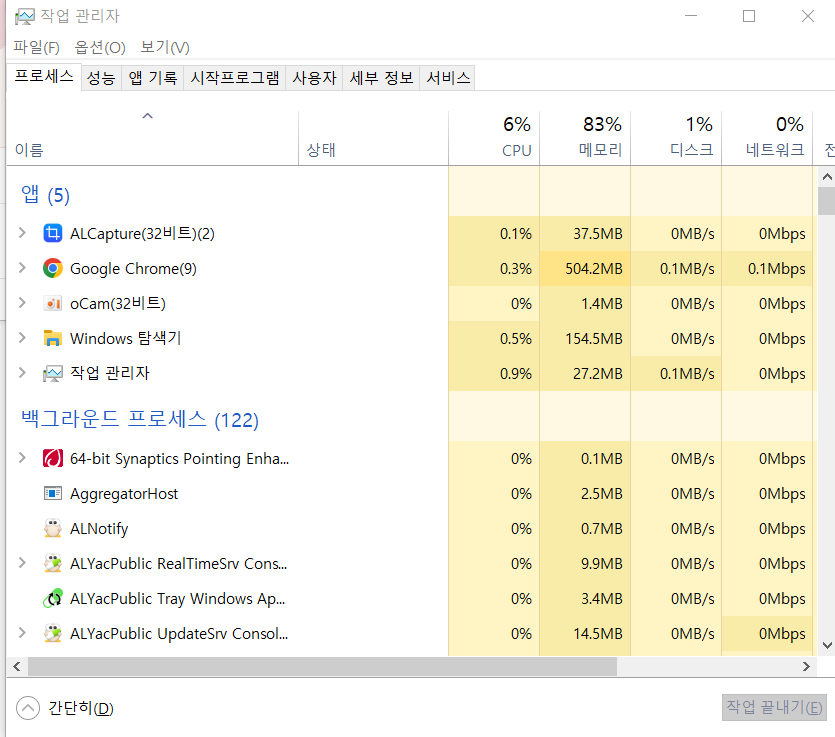
Task: Sort by the 메모리 column header
Action: click(x=585, y=138)
